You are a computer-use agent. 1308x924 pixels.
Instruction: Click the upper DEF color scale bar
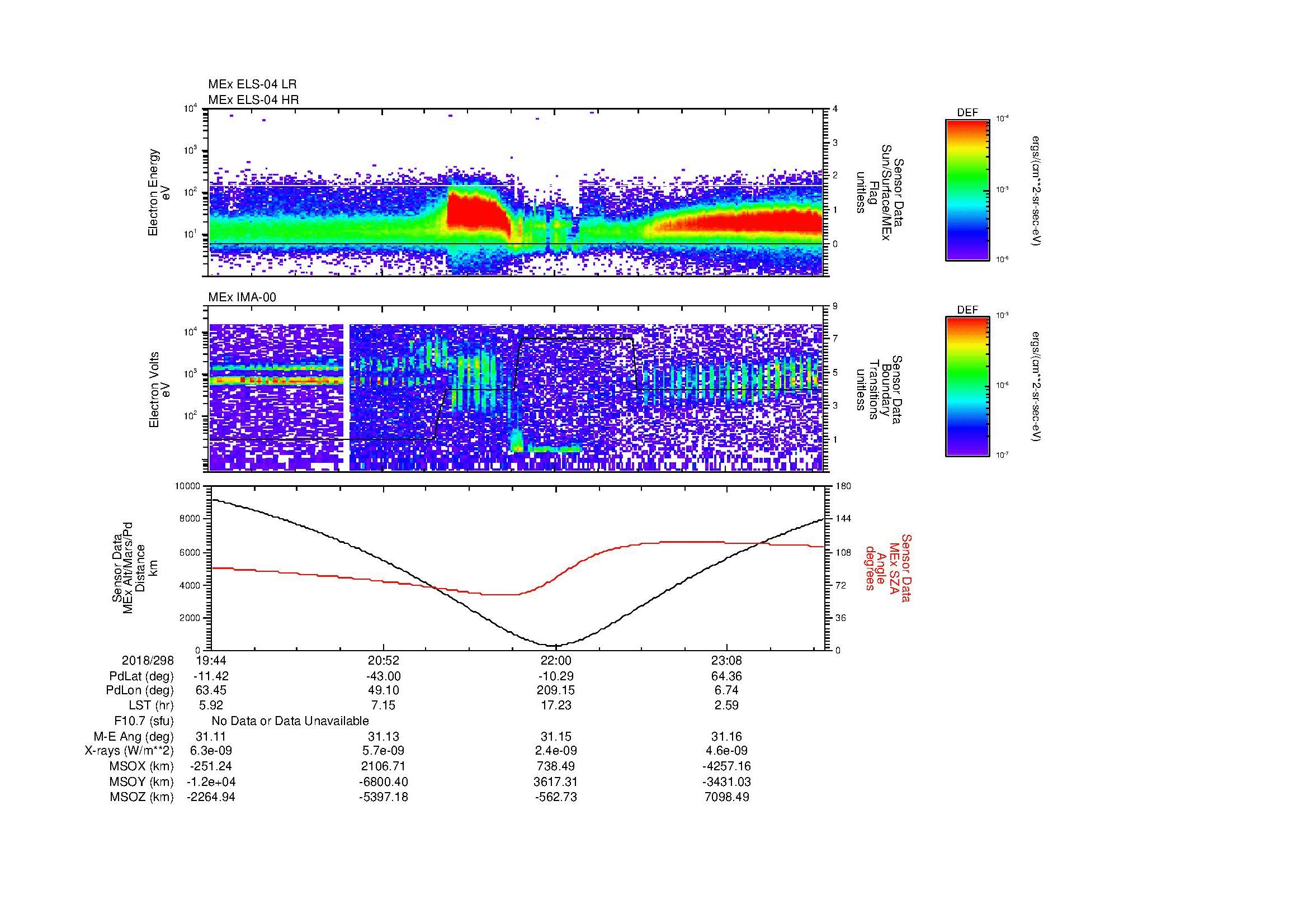coord(967,190)
